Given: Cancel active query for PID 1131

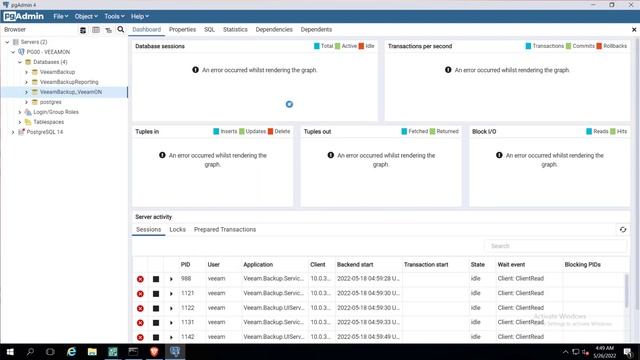Looking at the screenshot, I should [156, 323].
